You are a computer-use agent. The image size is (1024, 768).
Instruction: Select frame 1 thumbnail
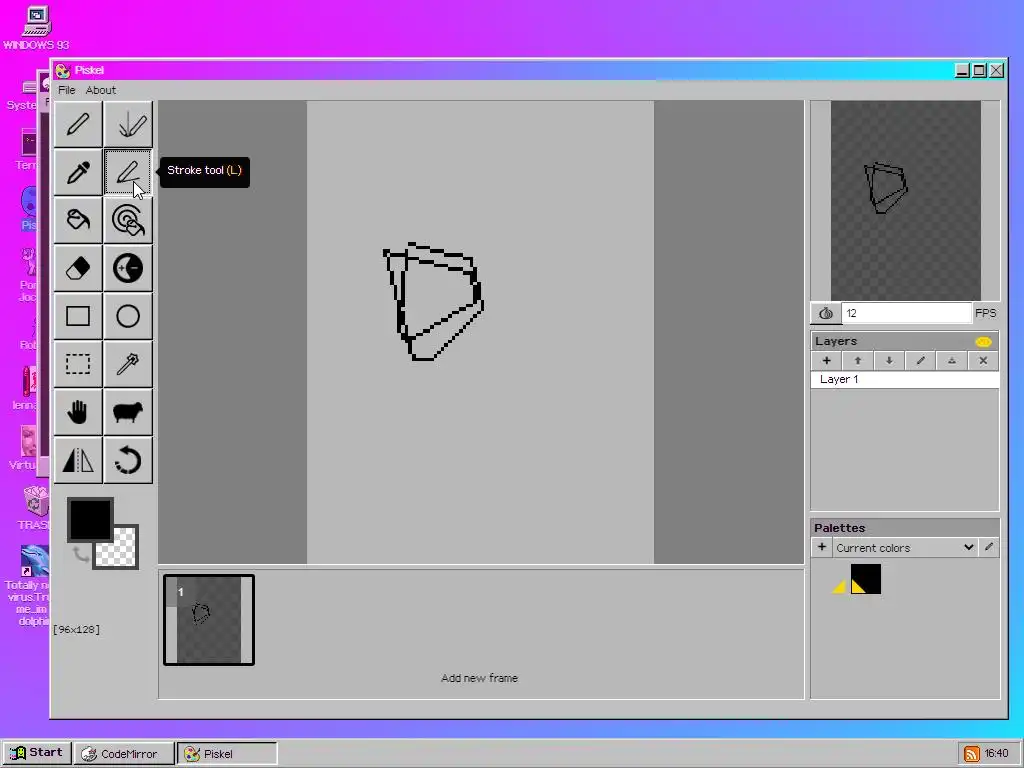coord(209,620)
